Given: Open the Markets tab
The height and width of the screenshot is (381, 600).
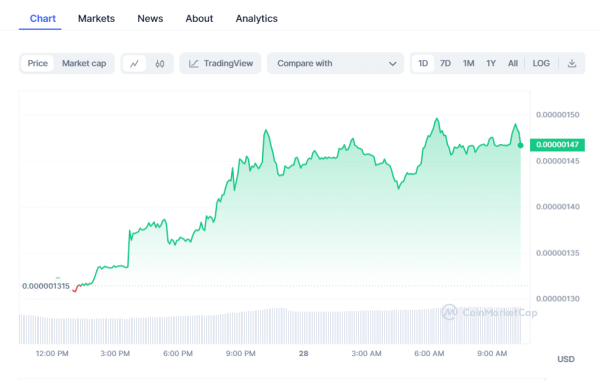Looking at the screenshot, I should point(96,18).
